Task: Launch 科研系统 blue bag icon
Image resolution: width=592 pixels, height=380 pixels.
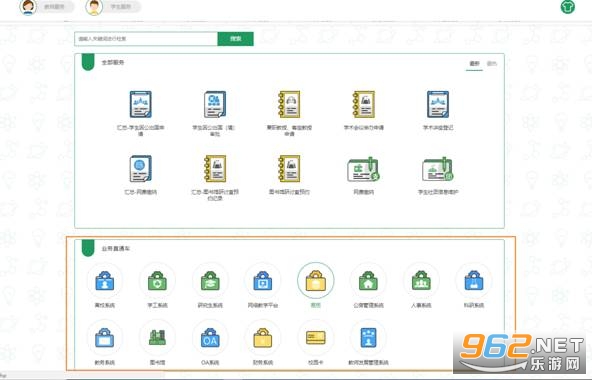Action: pyautogui.click(x=474, y=281)
